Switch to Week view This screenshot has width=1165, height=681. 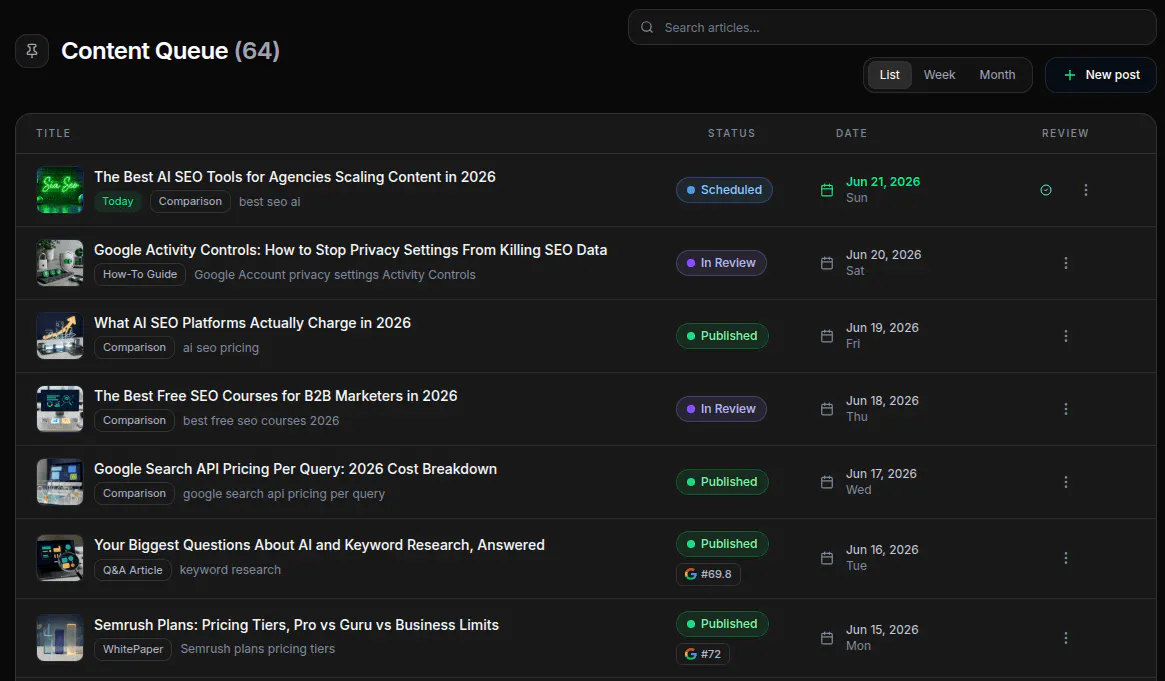pyautogui.click(x=939, y=75)
